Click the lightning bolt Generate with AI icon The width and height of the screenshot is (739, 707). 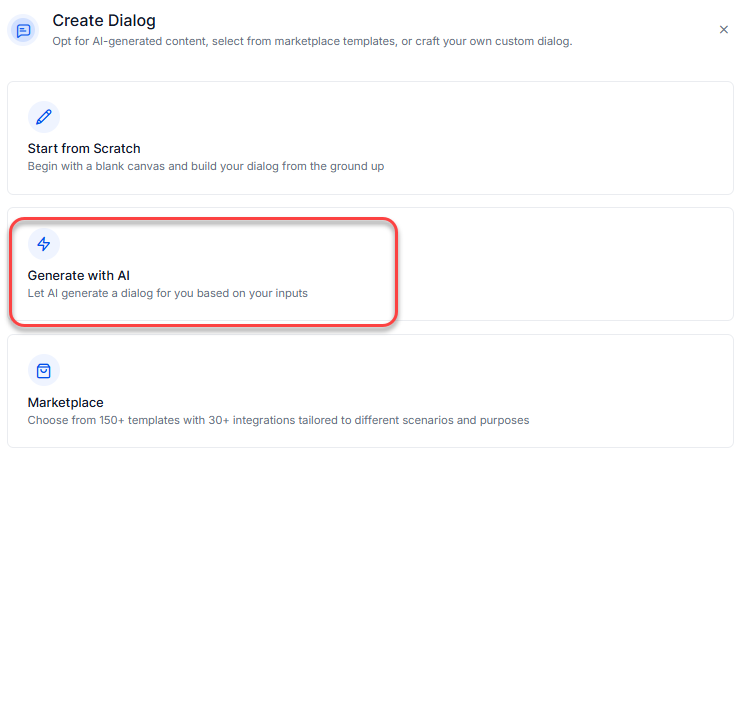tap(43, 244)
